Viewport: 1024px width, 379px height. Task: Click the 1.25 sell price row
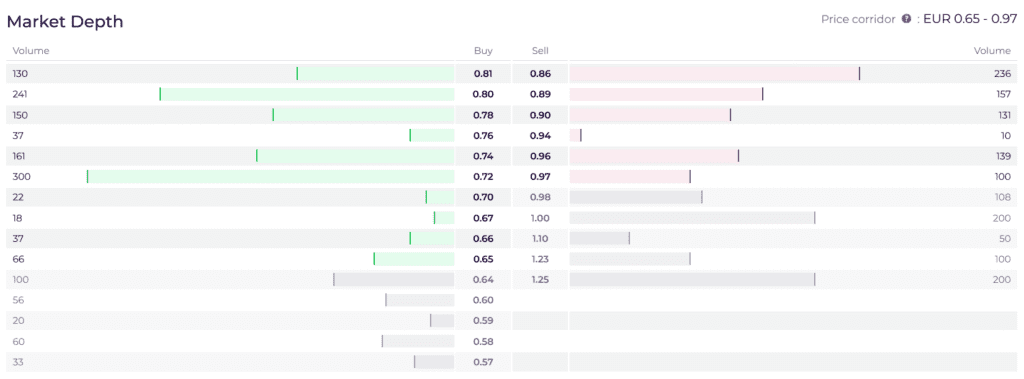[x=765, y=280]
